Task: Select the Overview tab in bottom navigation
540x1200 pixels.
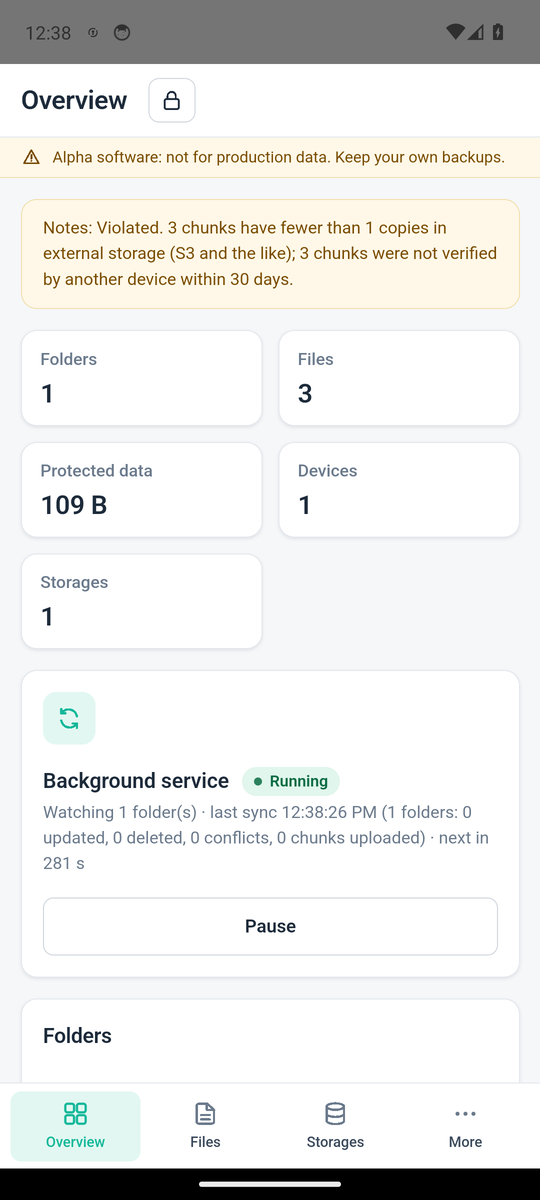Action: pyautogui.click(x=75, y=1126)
